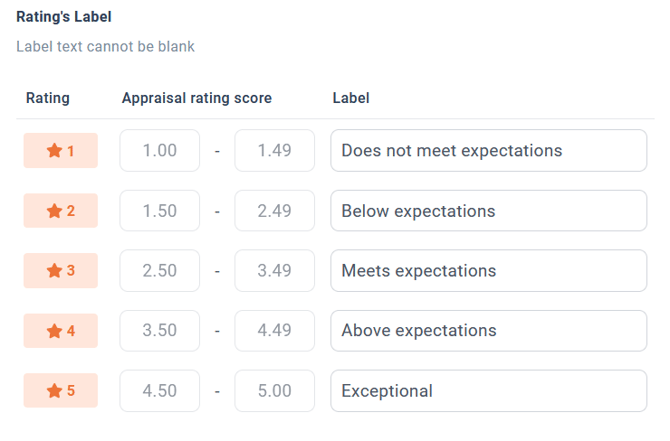Edit the 'Meets expectations' label field
Image resolution: width=670 pixels, height=441 pixels.
click(x=488, y=270)
